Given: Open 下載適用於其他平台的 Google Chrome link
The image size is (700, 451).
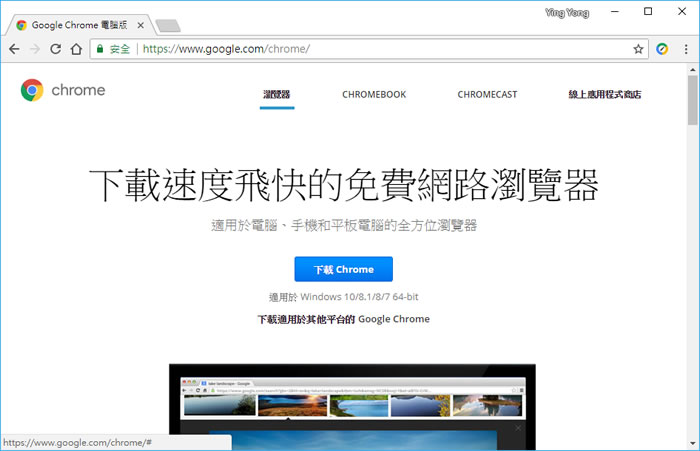Looking at the screenshot, I should coord(344,319).
